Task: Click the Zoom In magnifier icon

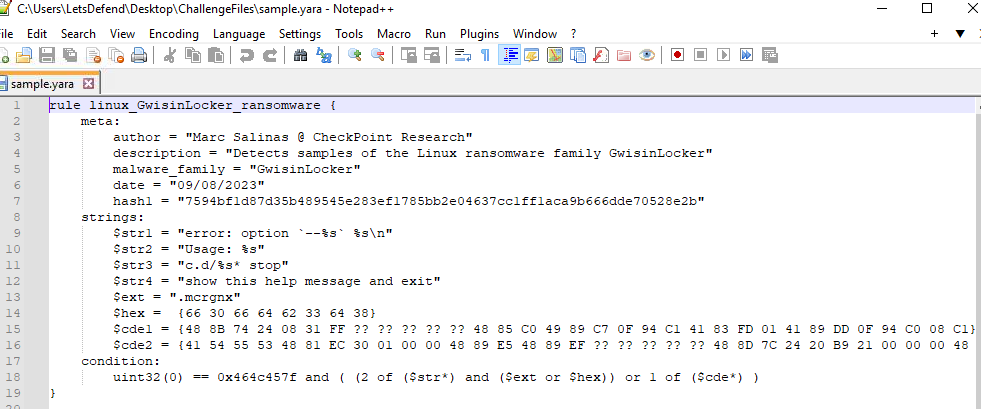Action: [354, 56]
